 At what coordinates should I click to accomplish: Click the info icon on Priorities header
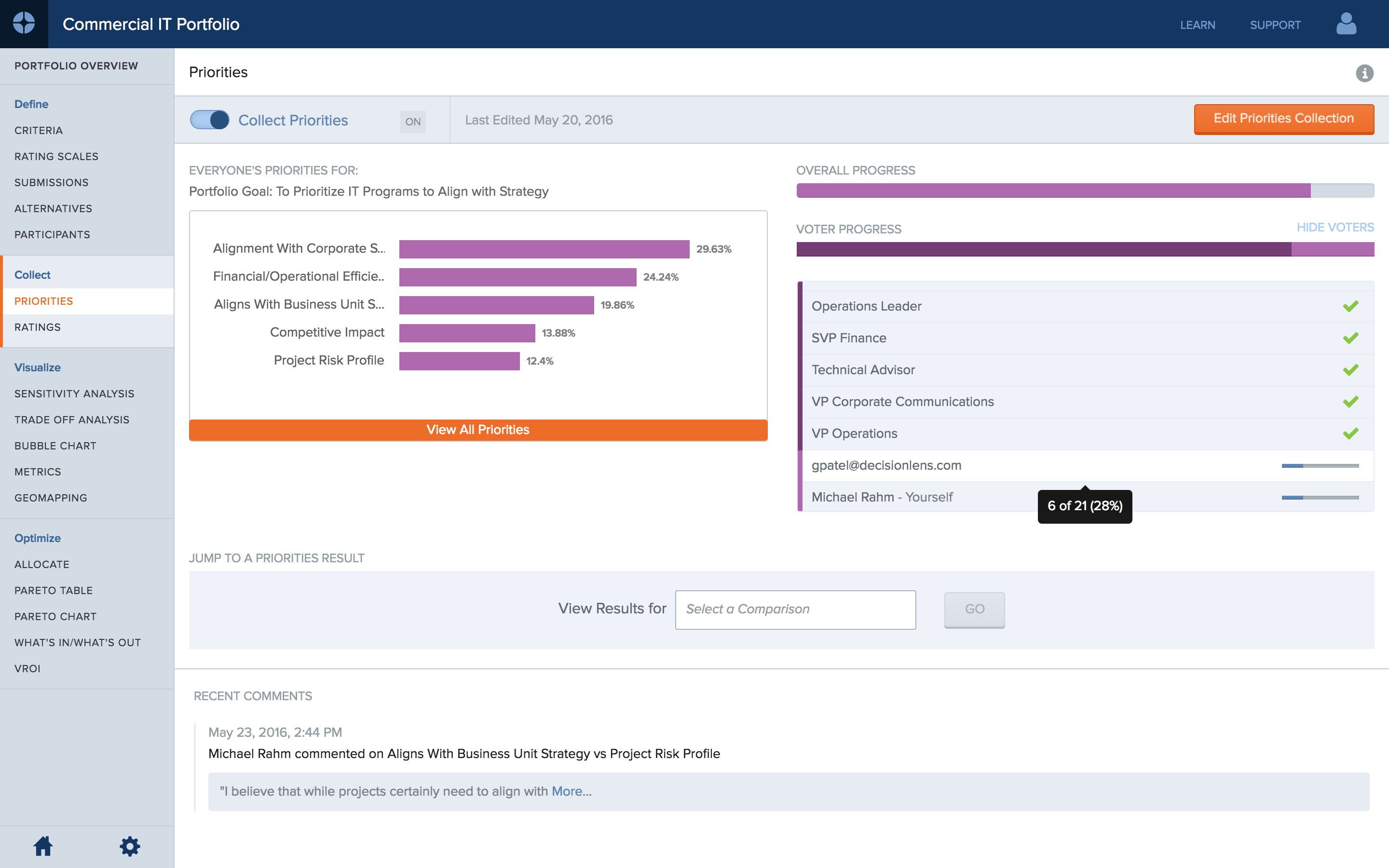pos(1365,73)
